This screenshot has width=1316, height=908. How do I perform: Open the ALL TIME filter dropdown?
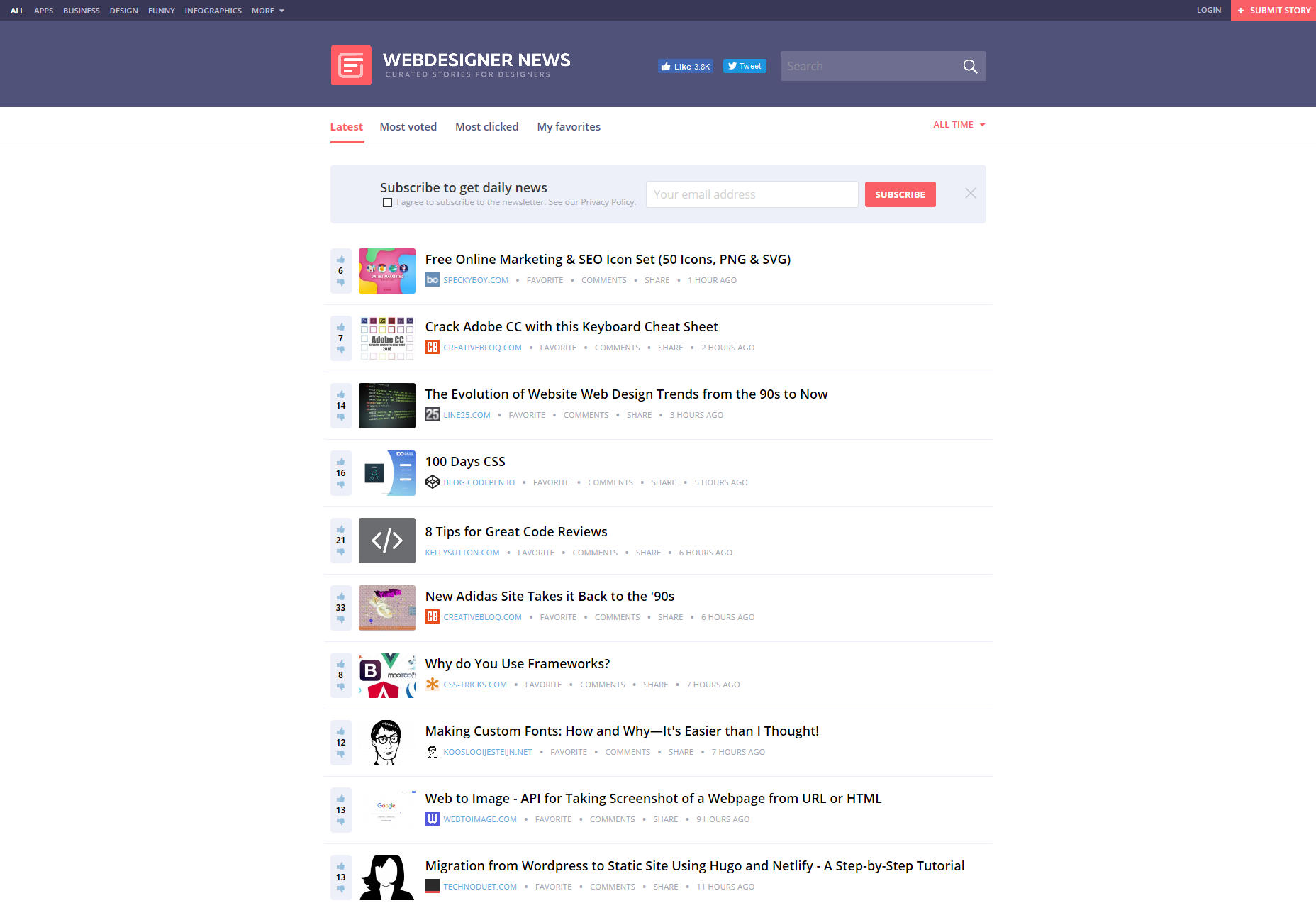coord(959,125)
